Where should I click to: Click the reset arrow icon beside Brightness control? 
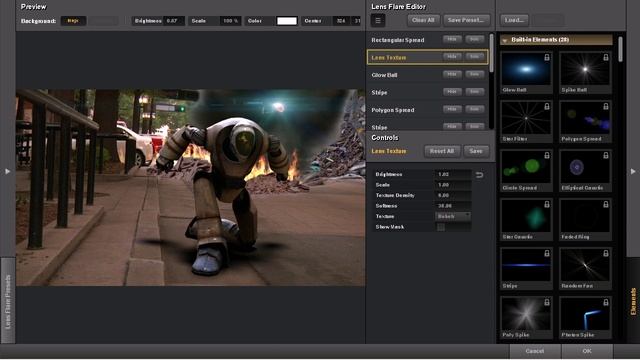click(480, 175)
